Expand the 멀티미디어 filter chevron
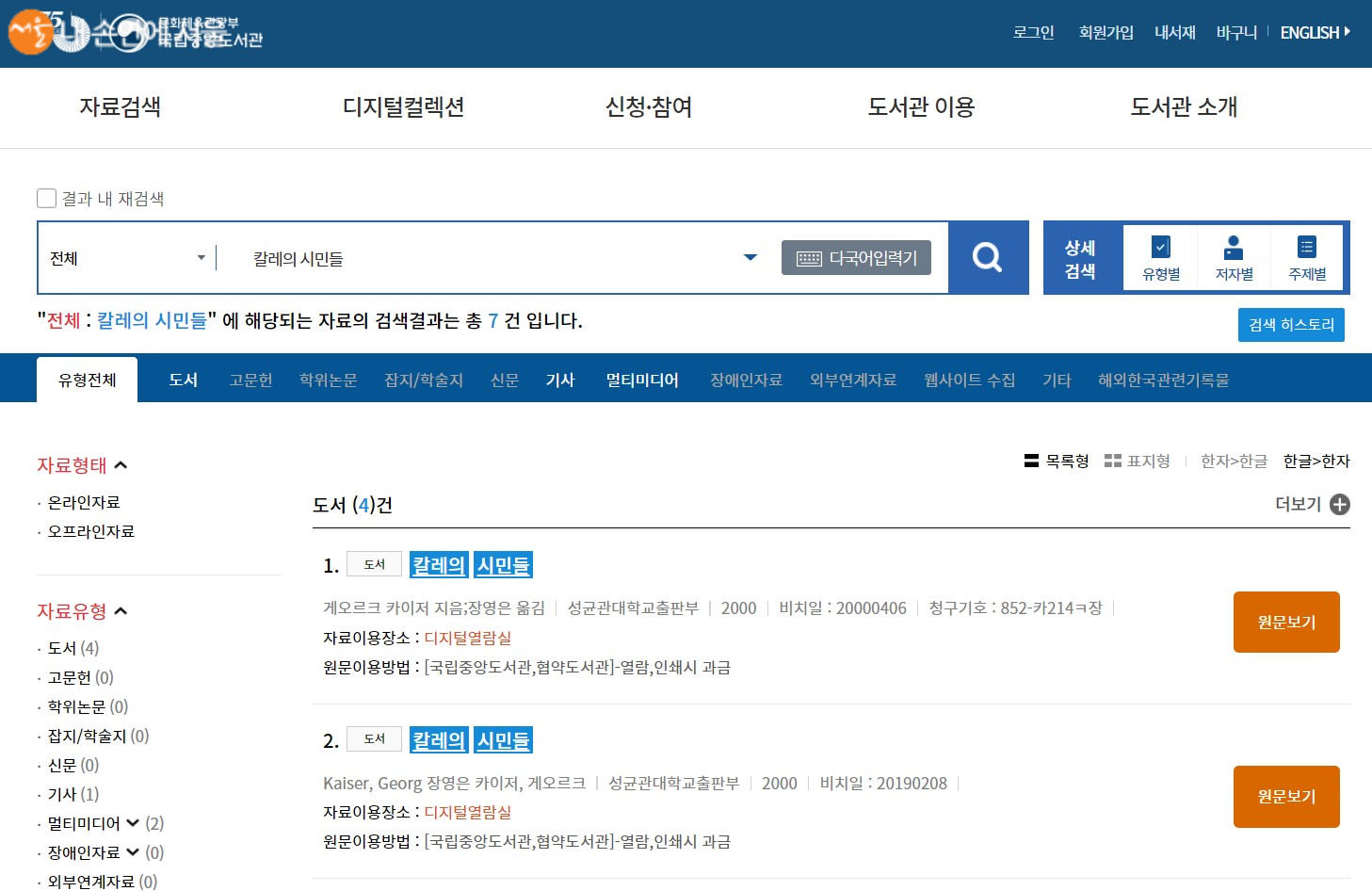The width and height of the screenshot is (1372, 891). tap(133, 823)
